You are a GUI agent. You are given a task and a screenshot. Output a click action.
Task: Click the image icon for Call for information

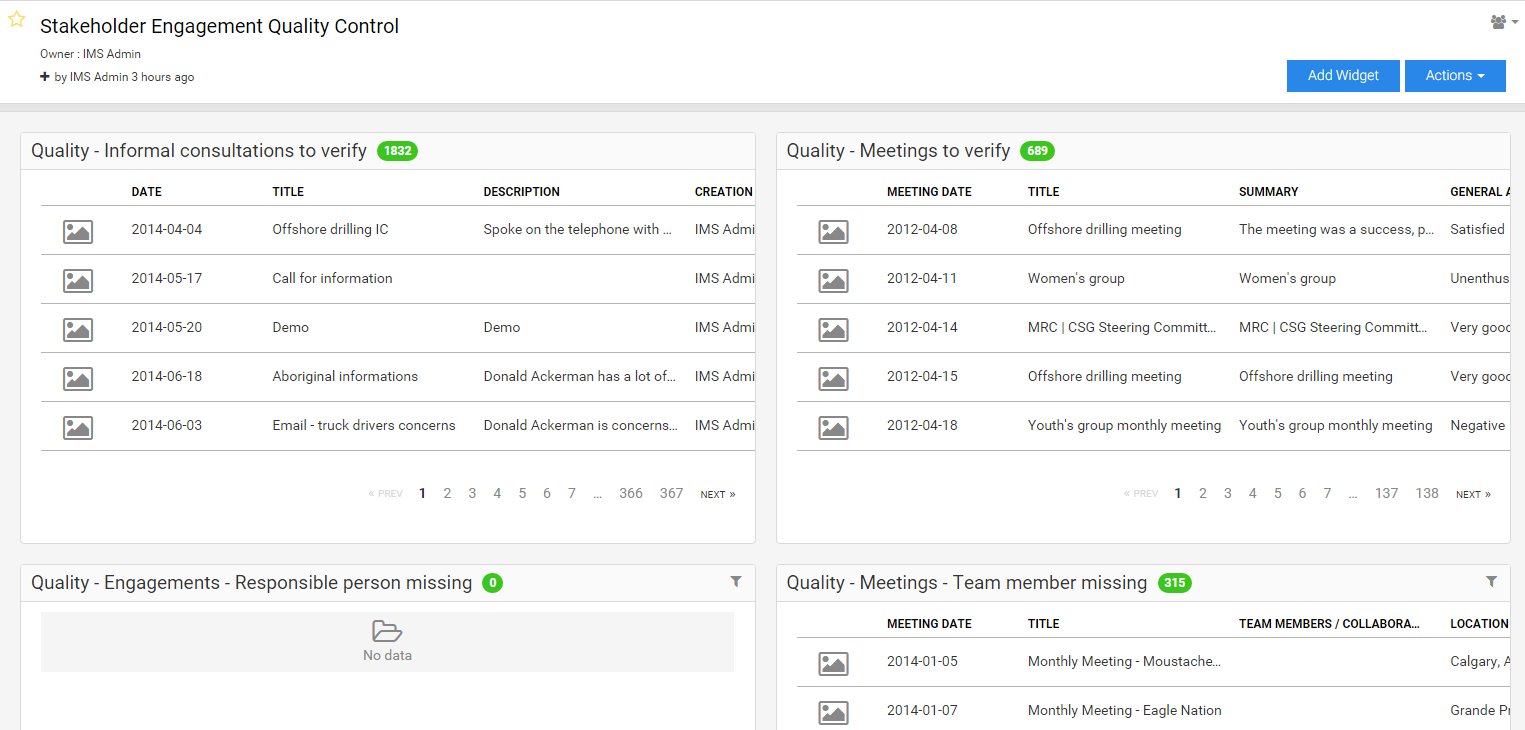[78, 281]
